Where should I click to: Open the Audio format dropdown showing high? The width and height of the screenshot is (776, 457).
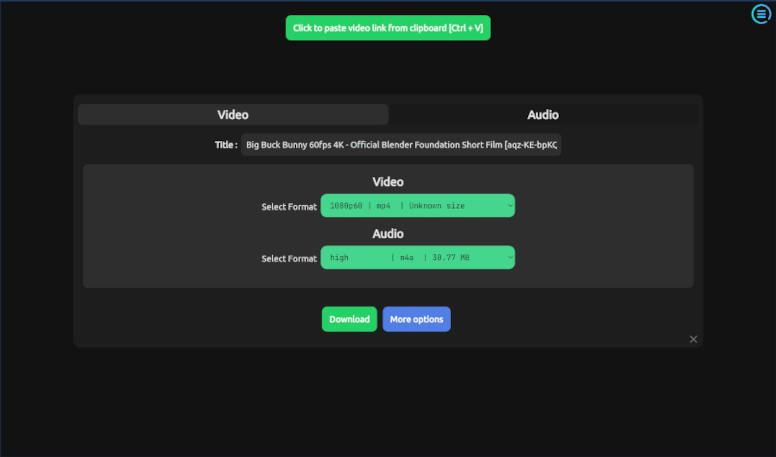417,258
